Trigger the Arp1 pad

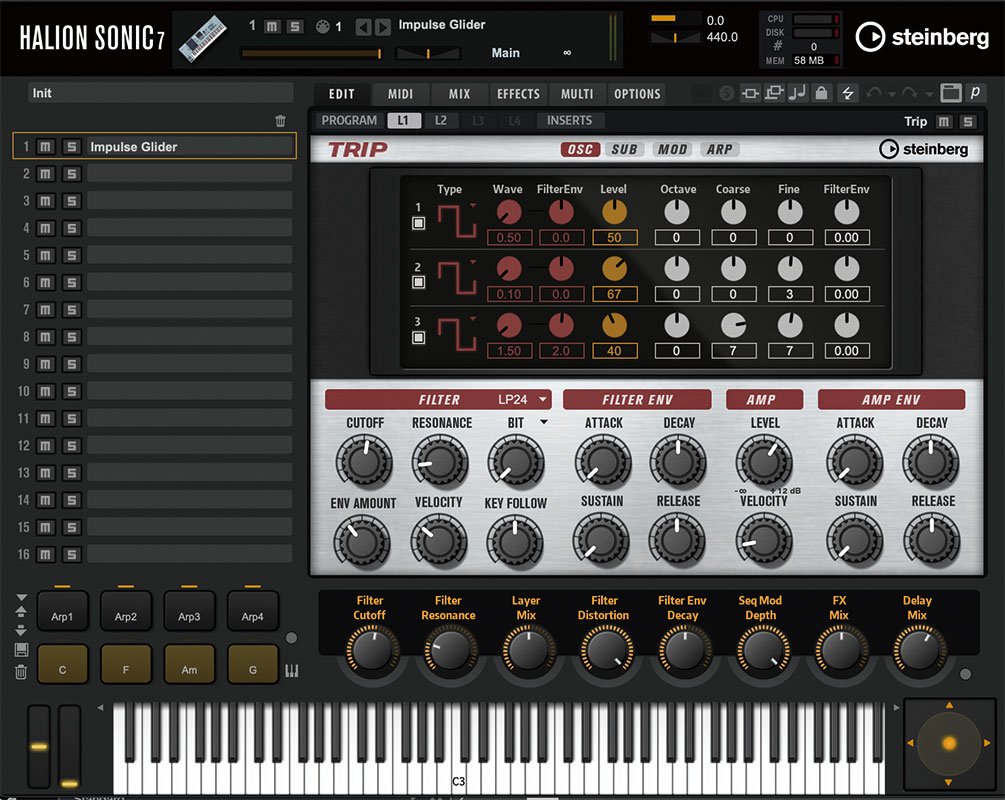(62, 612)
